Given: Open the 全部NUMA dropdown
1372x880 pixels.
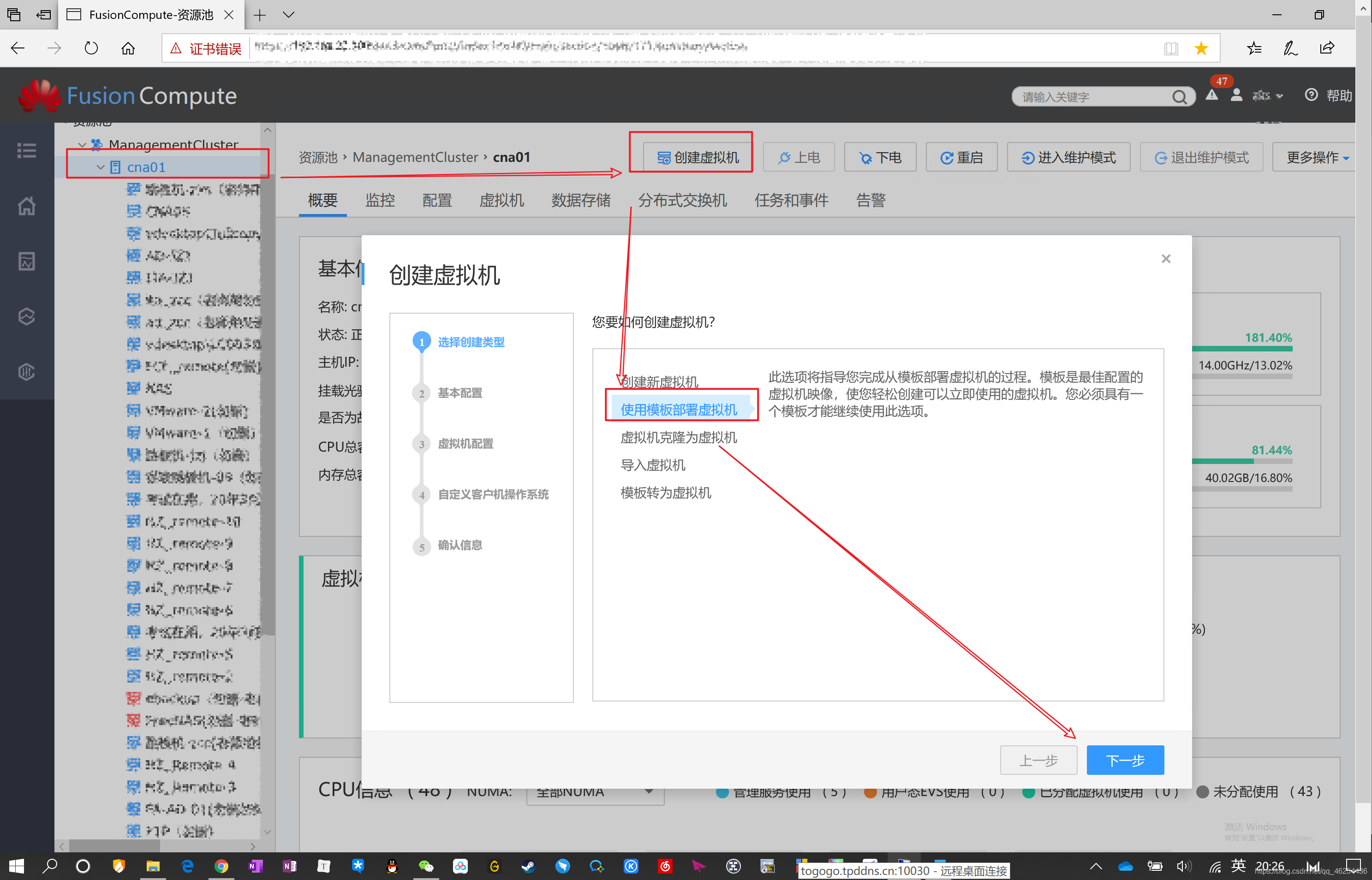Looking at the screenshot, I should click(x=595, y=791).
